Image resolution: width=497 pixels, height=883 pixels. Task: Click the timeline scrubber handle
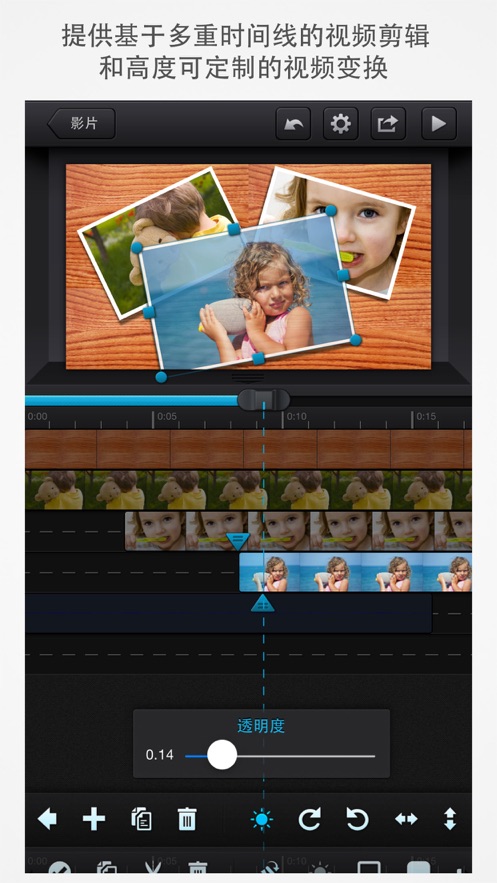pyautogui.click(x=263, y=399)
